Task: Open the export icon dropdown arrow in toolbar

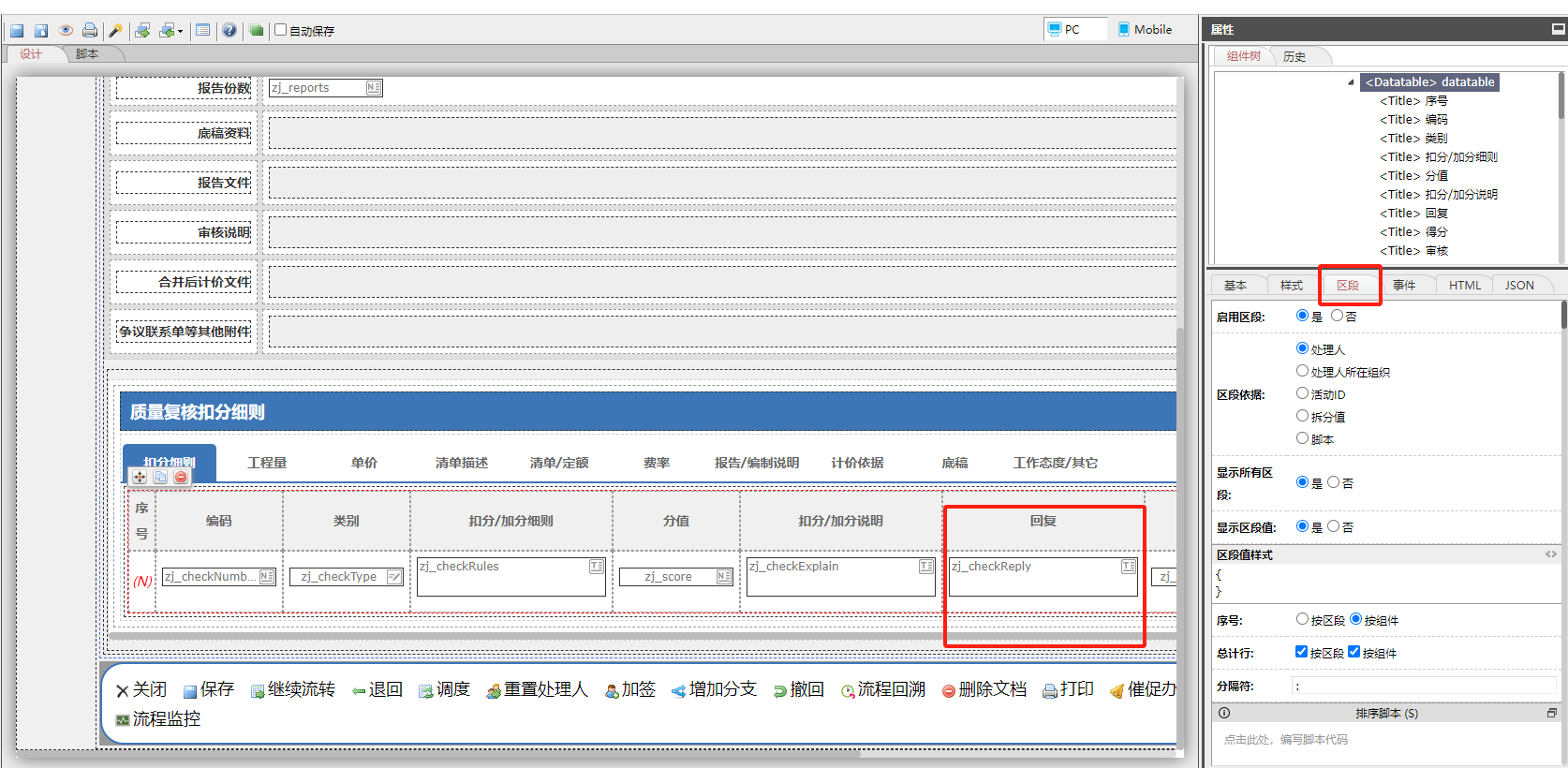Action: click(180, 32)
